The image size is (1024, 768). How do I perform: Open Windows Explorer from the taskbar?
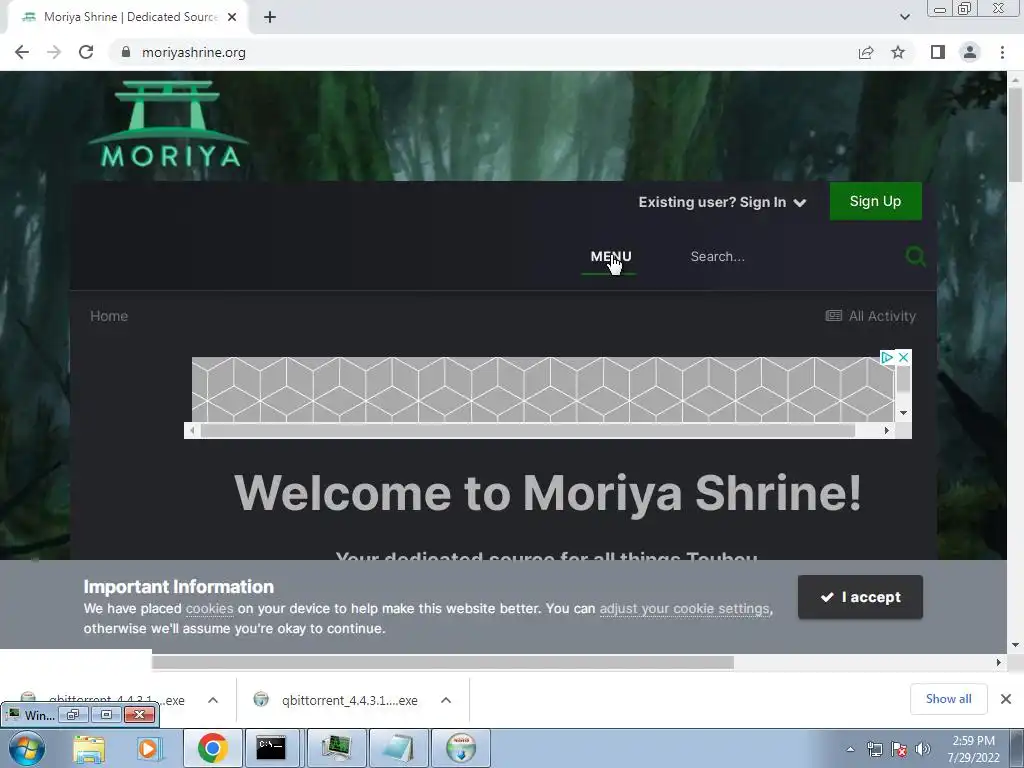coord(89,748)
